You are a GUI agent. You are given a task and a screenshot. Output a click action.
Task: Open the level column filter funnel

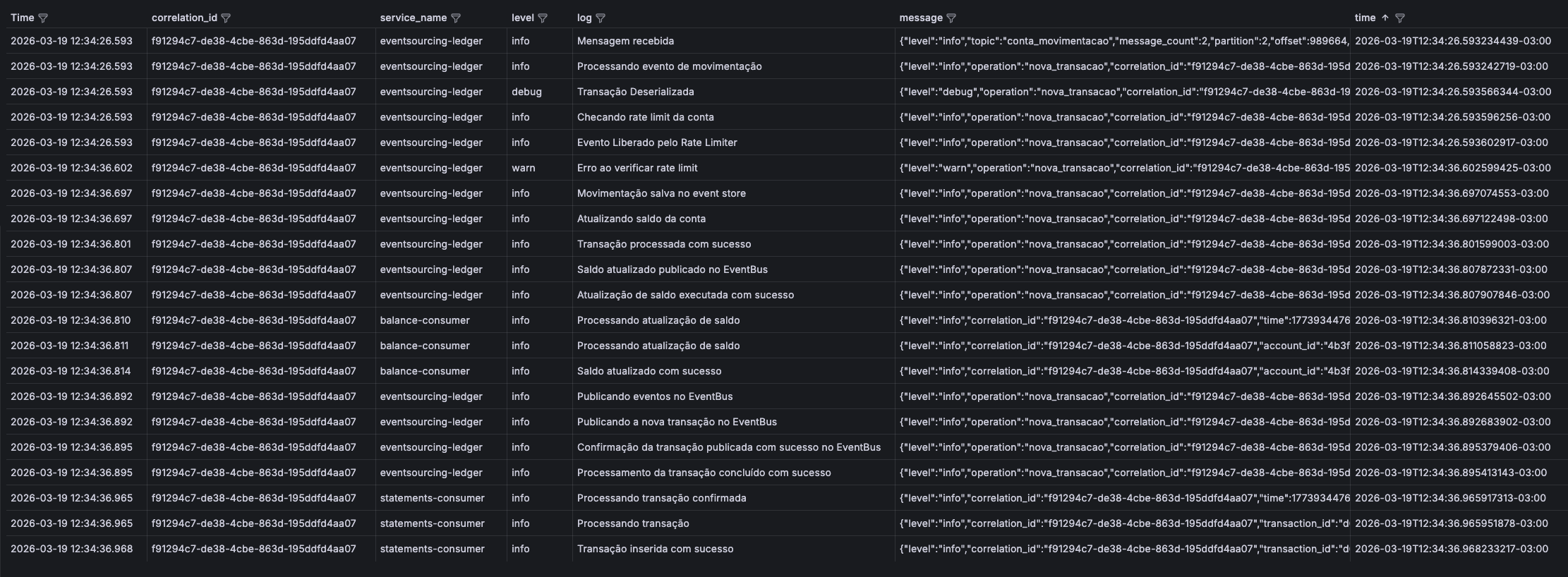click(x=543, y=18)
